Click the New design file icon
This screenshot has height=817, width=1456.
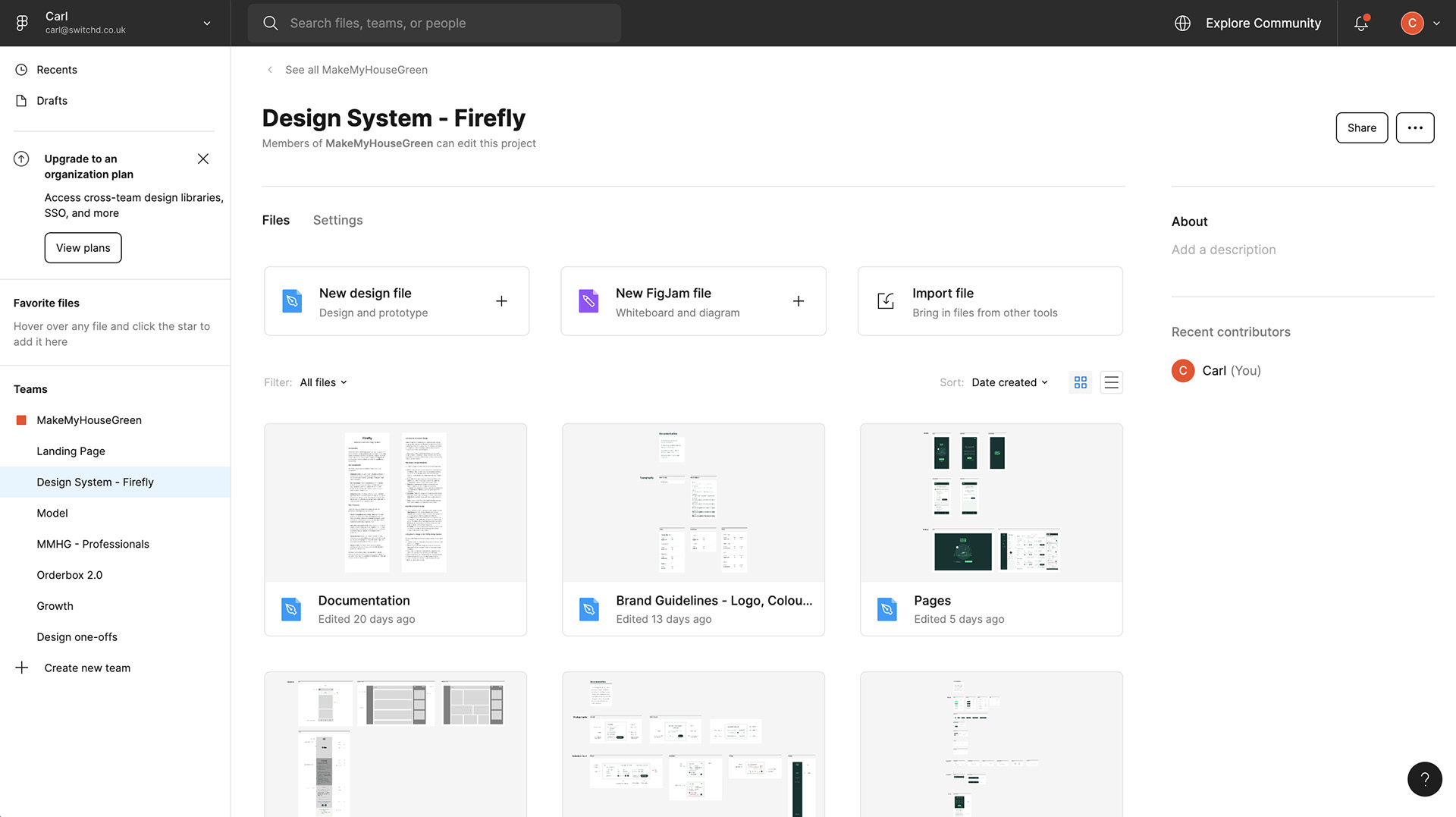(292, 301)
